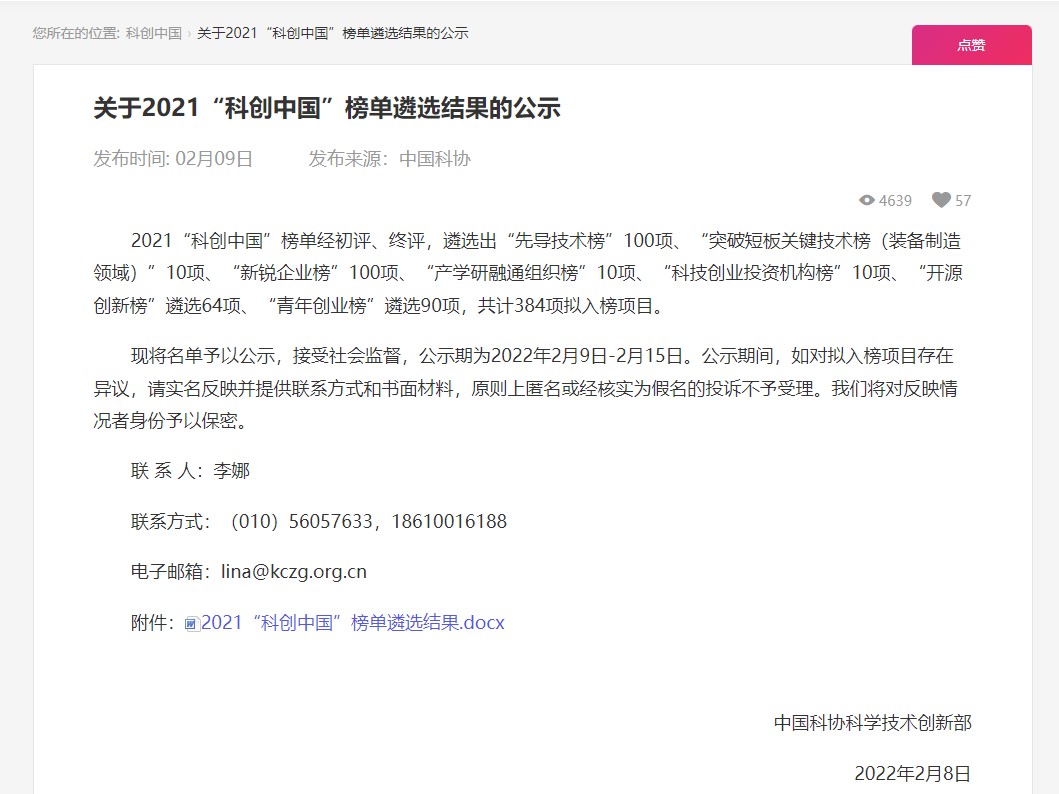1059x794 pixels.
Task: Click the view count number 4639
Action: 895,200
